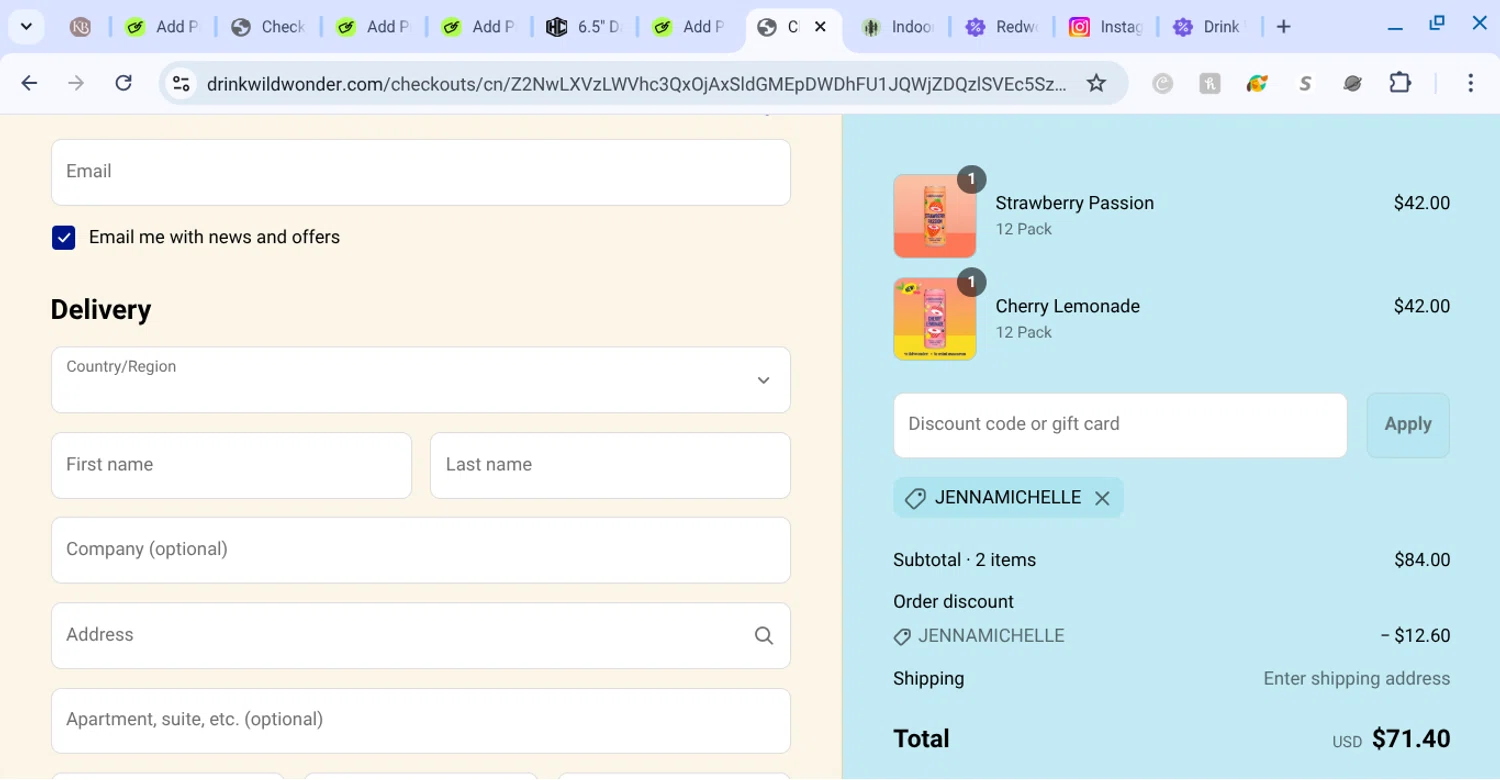Click the 'Delivery' section heading
Screen dimensions: 1500x780
[101, 310]
